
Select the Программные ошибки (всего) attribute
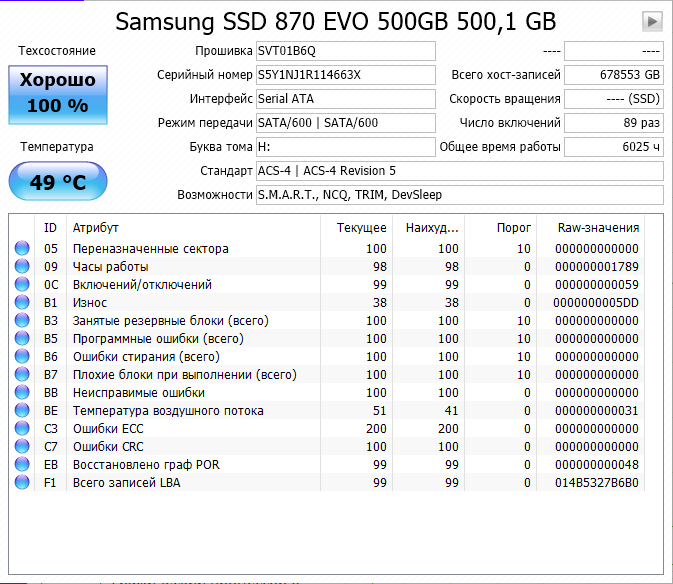pos(158,339)
